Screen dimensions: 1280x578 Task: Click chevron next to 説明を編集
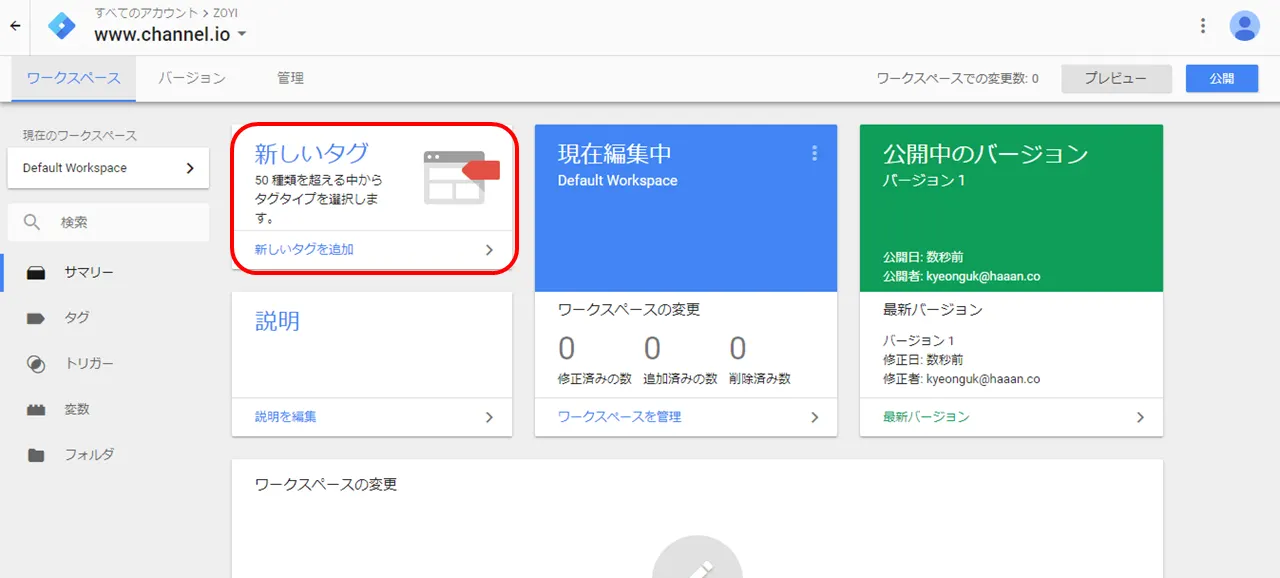pos(489,417)
